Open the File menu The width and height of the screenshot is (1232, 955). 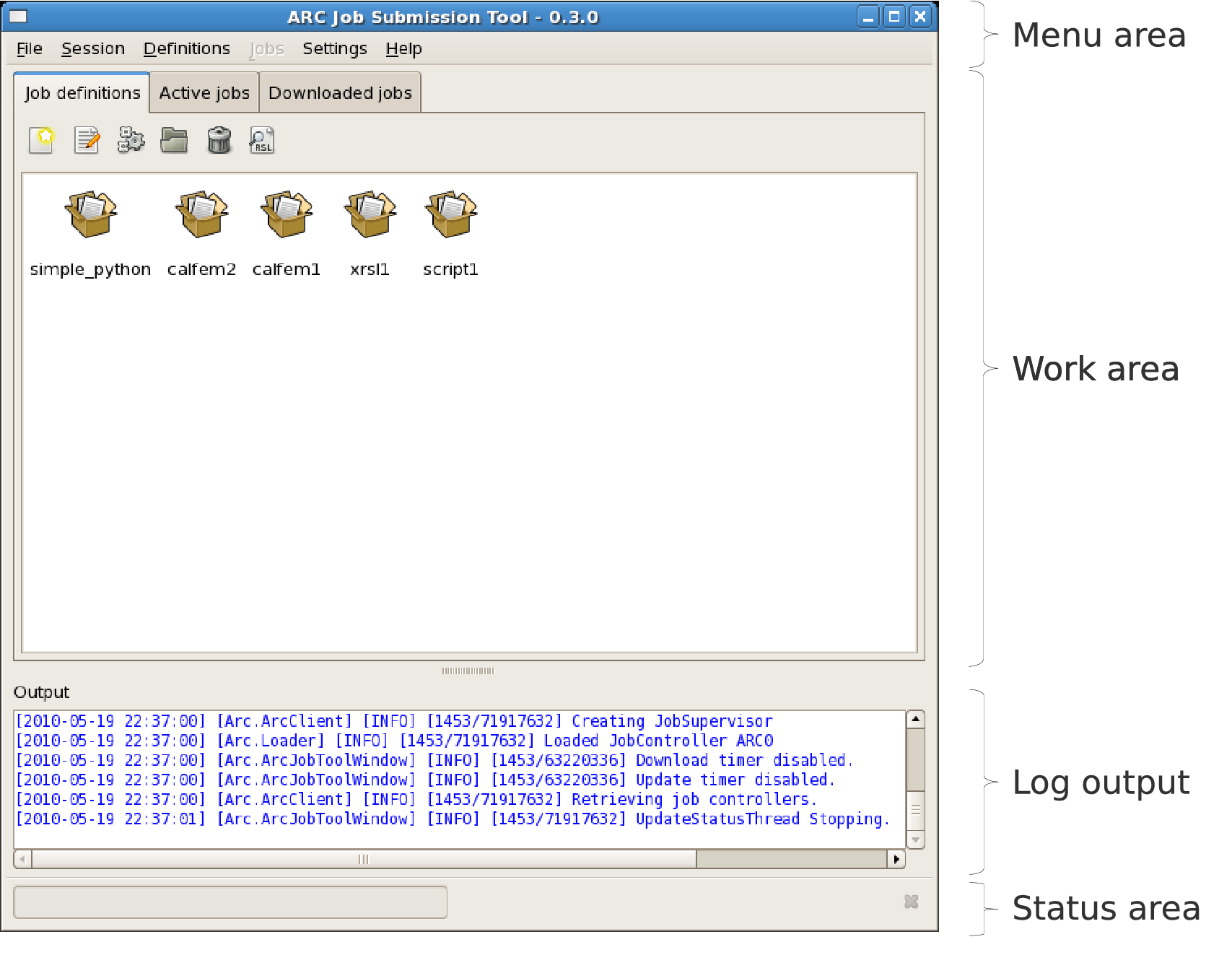click(x=30, y=48)
